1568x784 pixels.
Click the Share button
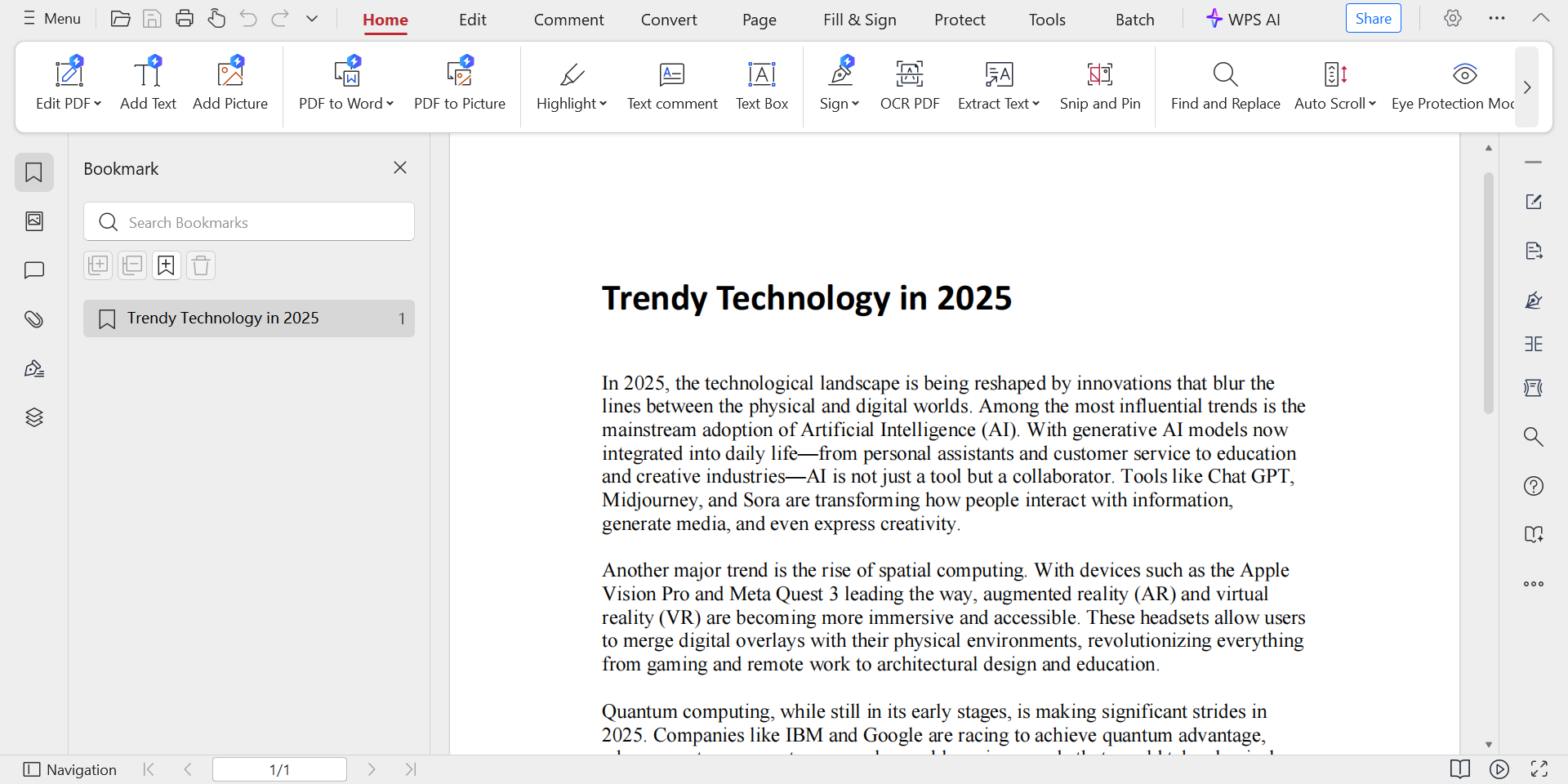click(1374, 18)
